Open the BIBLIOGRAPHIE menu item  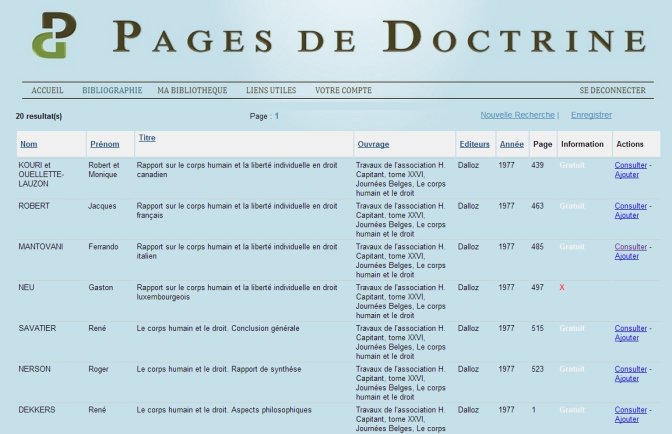(112, 90)
